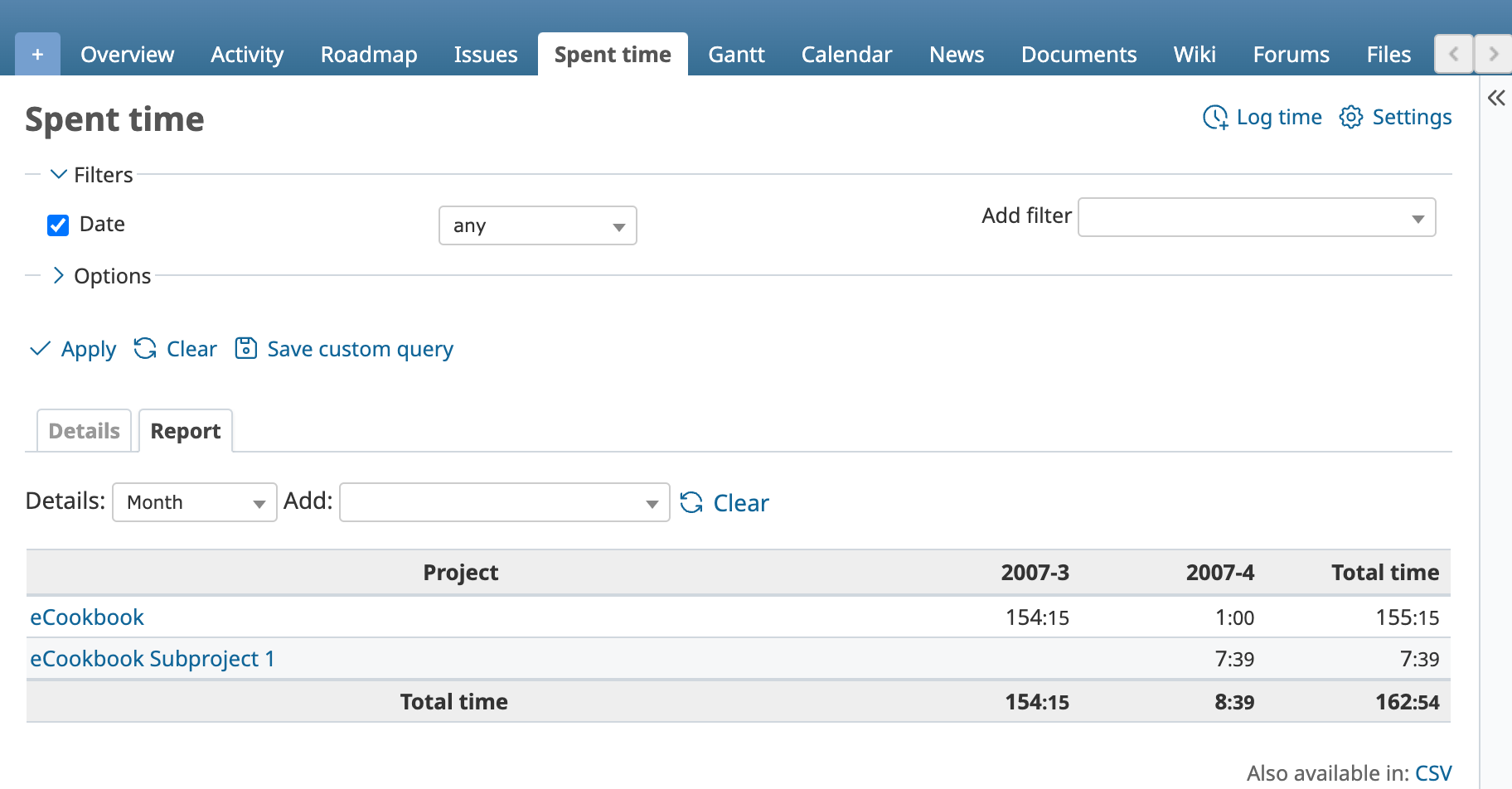Click the Clear reload icon beside Apply

(145, 349)
